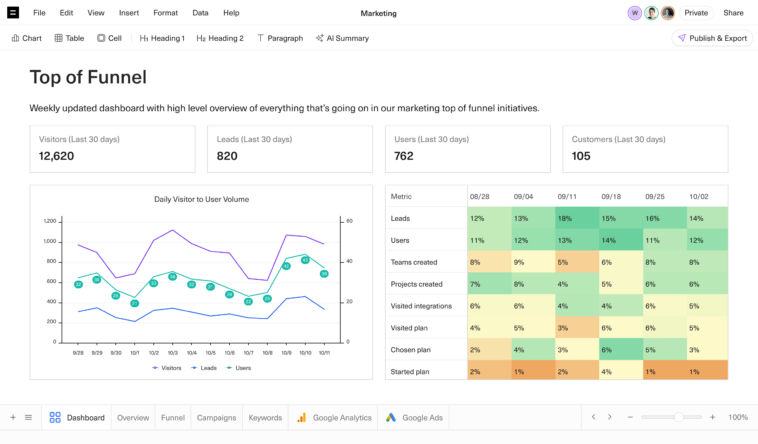Add a new sheet with plus icon
The height and width of the screenshot is (444, 758).
13,417
